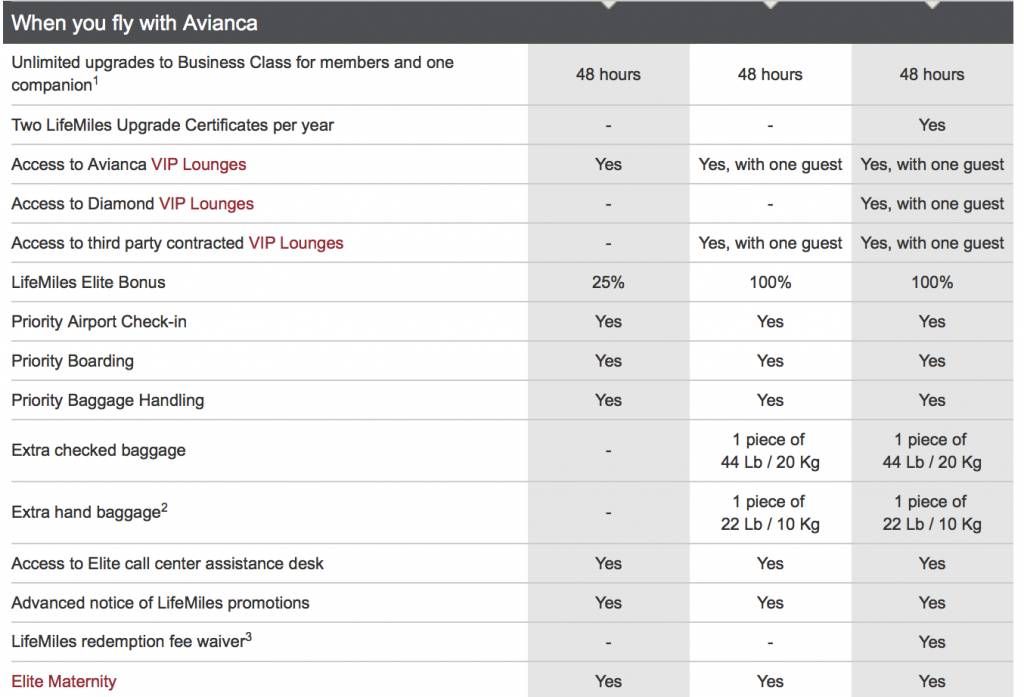The image size is (1024, 697).
Task: Select 'Priority Airport Check-in' label
Action: (x=99, y=321)
